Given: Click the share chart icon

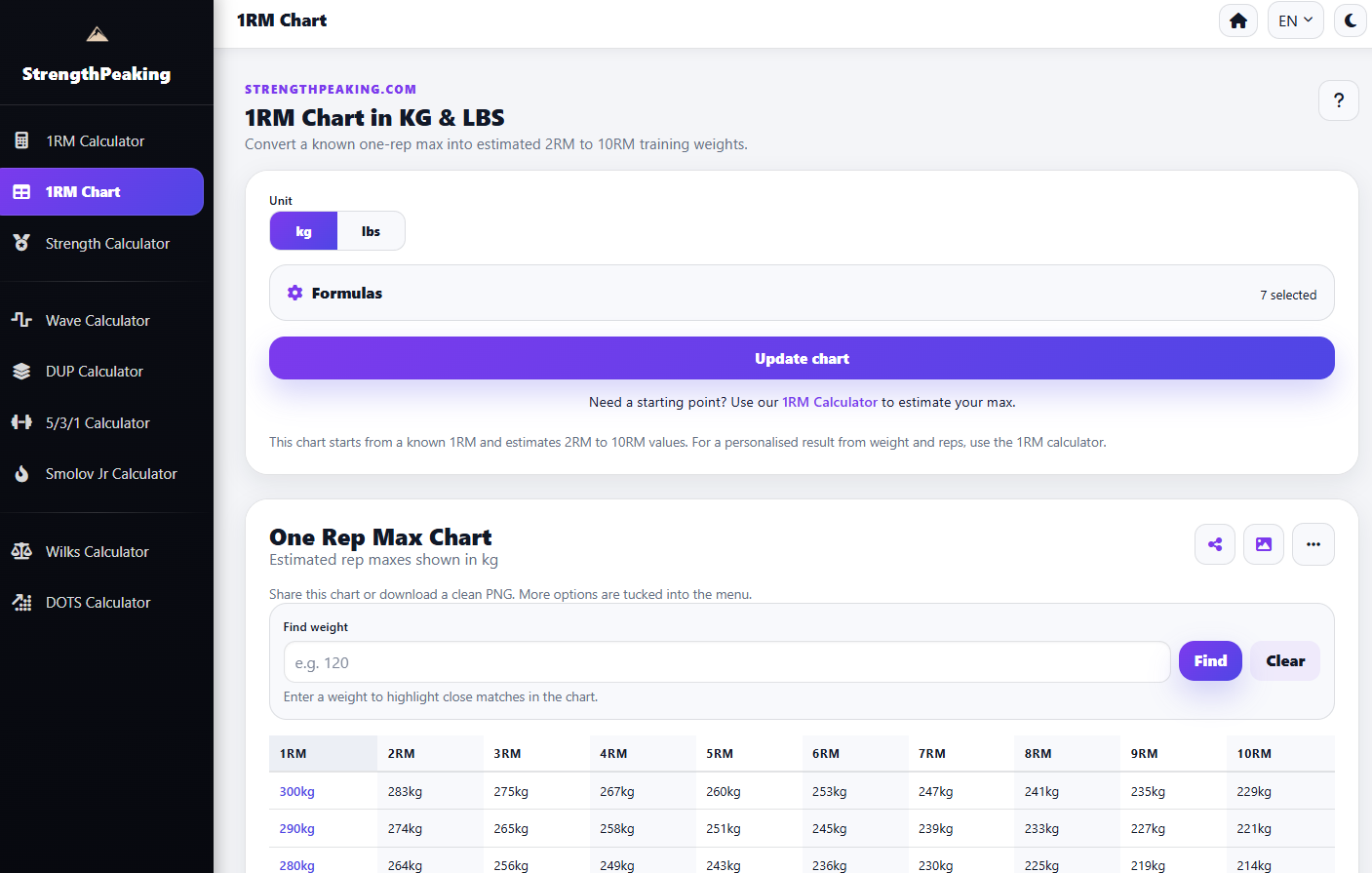Looking at the screenshot, I should point(1215,544).
